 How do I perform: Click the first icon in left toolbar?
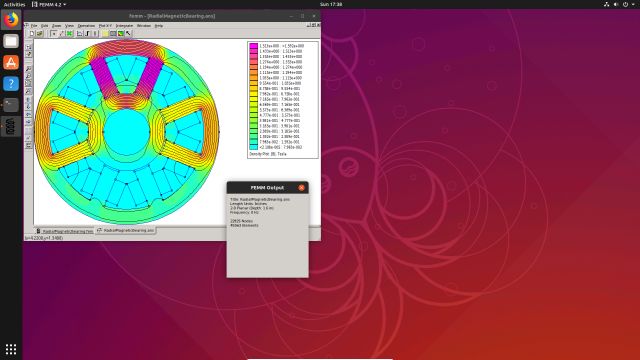click(29, 47)
